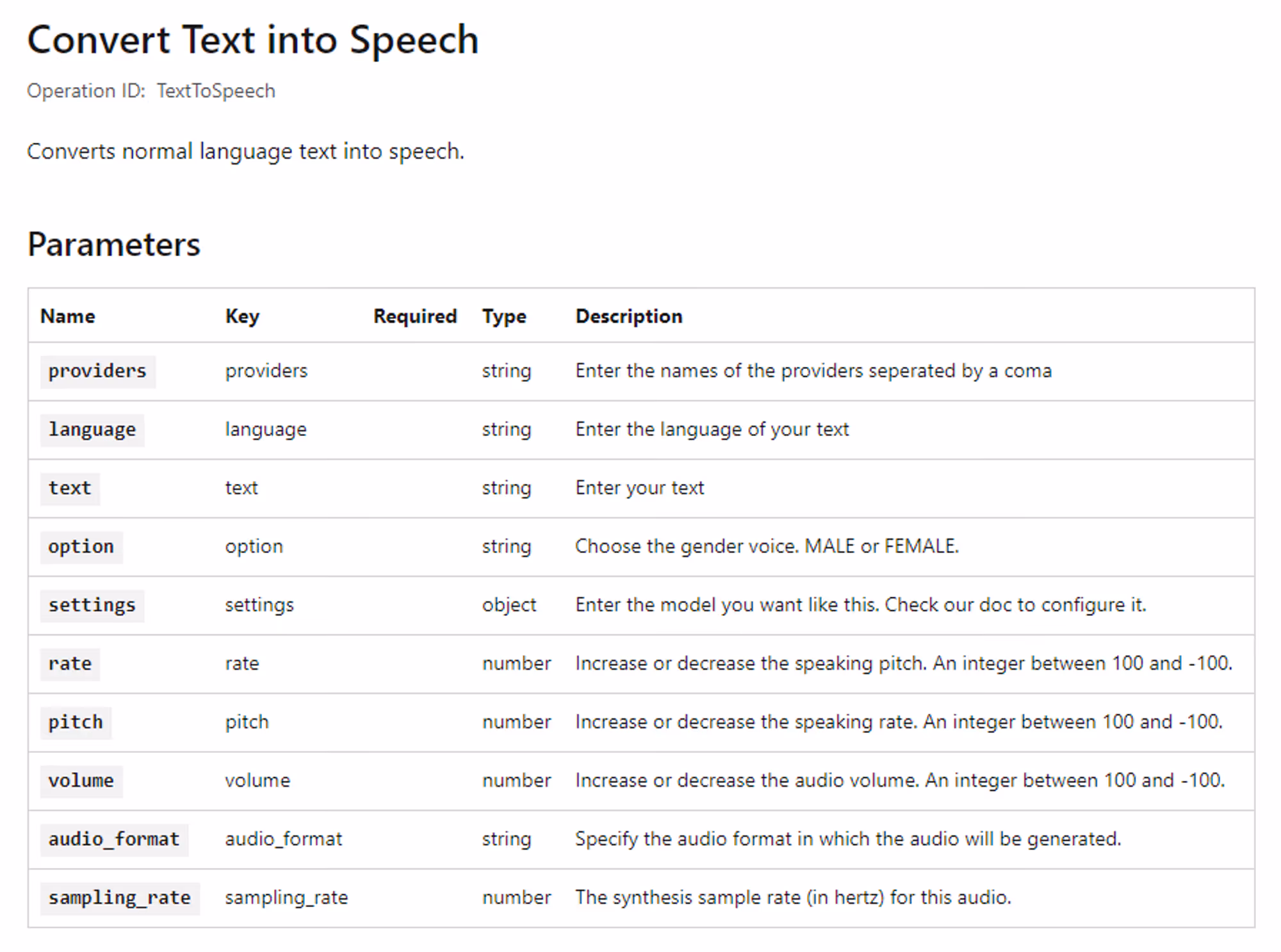
Task: Click the sampling_rate key cell text
Action: coord(286,898)
